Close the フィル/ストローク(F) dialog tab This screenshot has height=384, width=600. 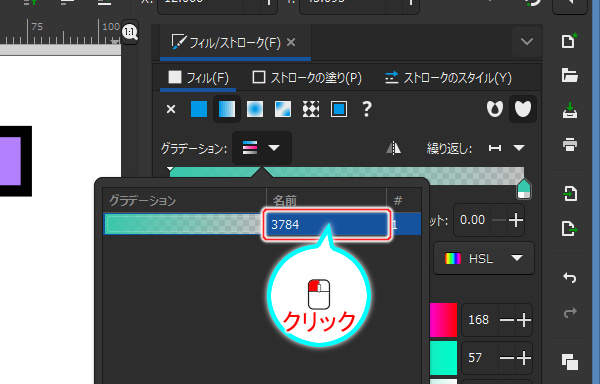(291, 42)
